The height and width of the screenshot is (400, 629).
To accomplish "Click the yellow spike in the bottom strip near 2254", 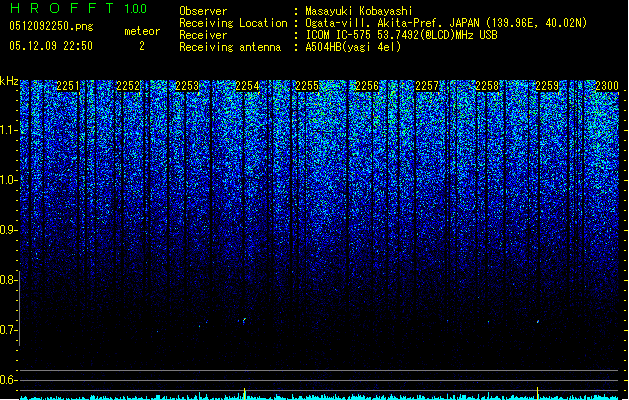I will (245, 394).
